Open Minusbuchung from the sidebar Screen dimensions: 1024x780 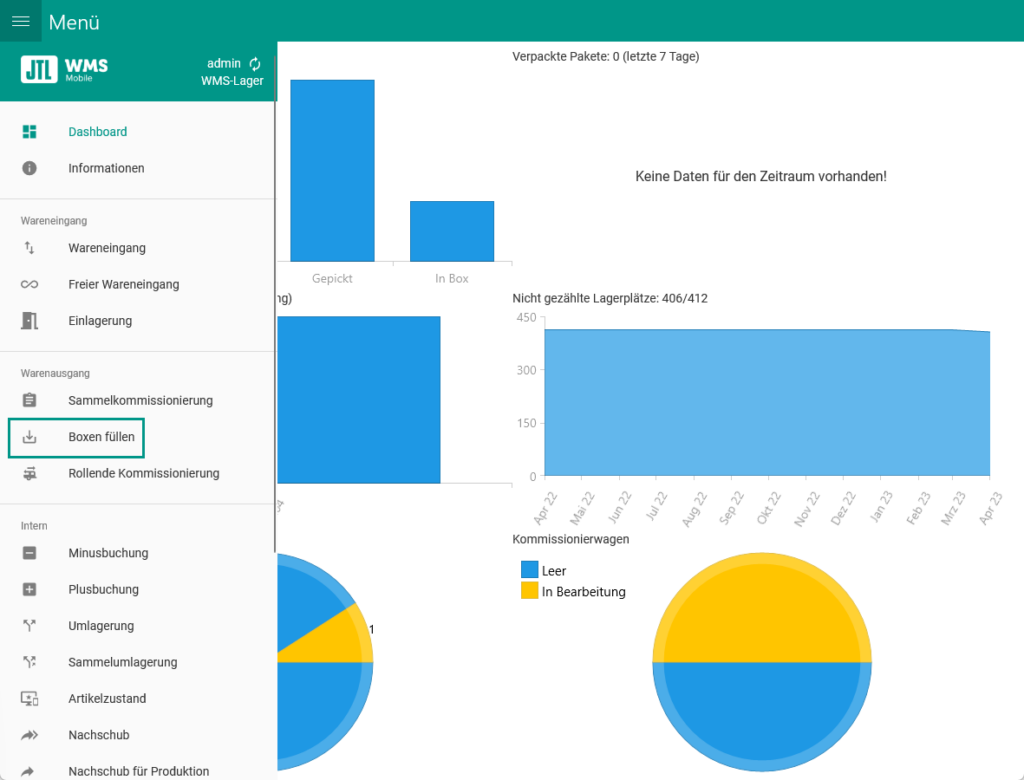pyautogui.click(x=106, y=552)
